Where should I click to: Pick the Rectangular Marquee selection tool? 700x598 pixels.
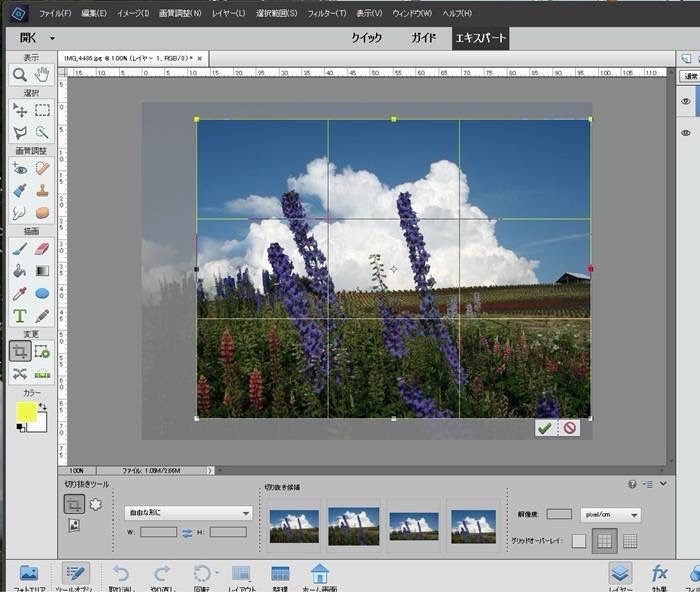pyautogui.click(x=42, y=111)
